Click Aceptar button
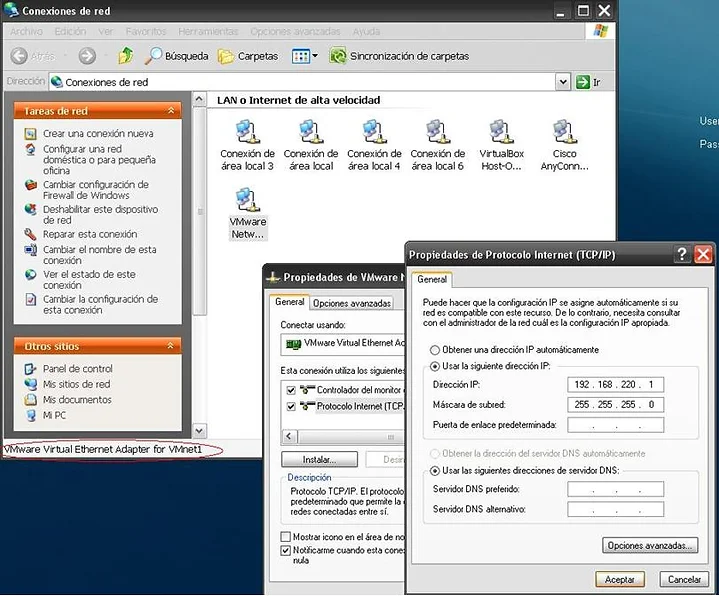 click(x=620, y=579)
